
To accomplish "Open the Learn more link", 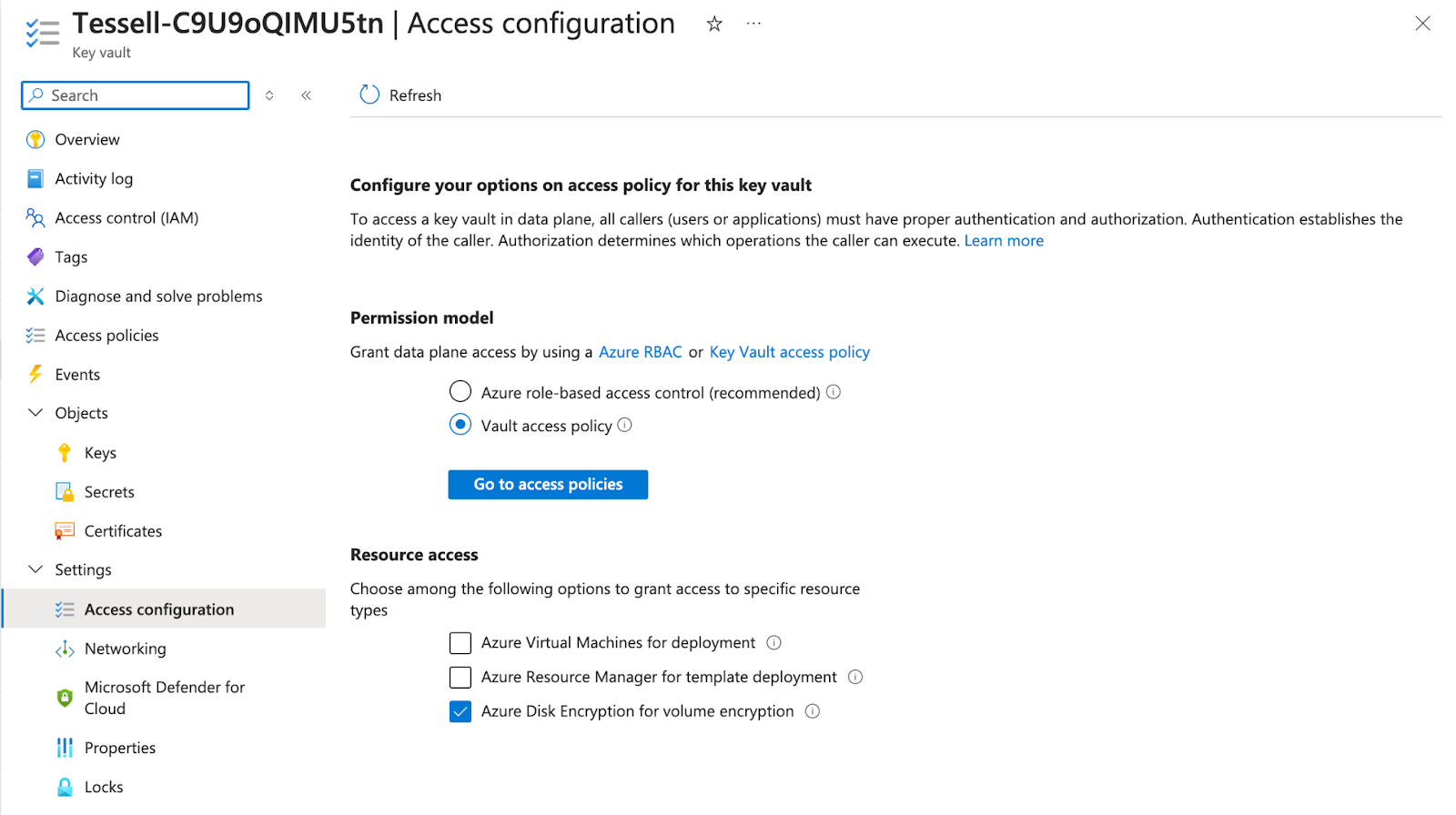I will click(x=1004, y=241).
